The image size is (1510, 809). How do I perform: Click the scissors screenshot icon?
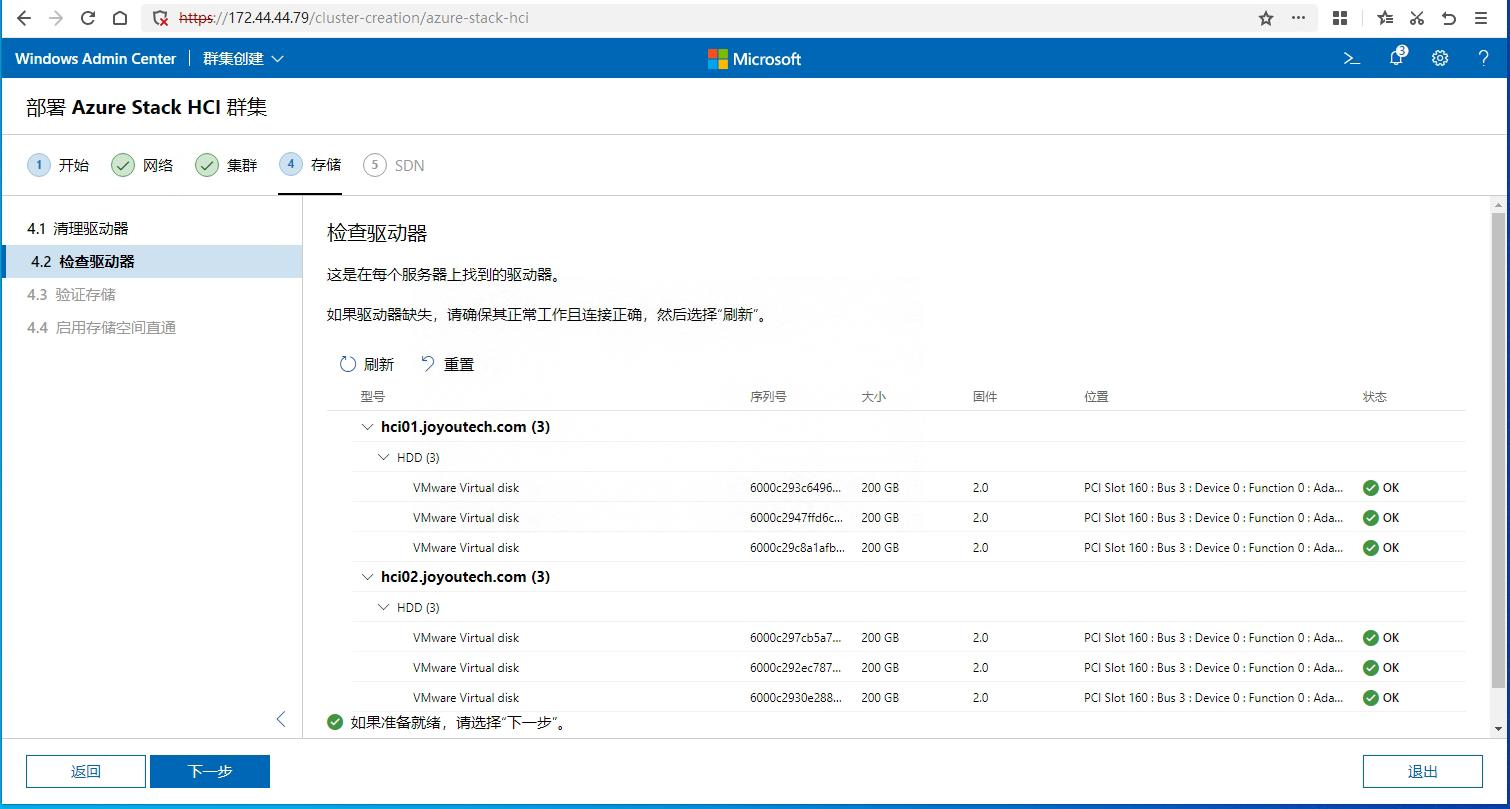(1417, 18)
